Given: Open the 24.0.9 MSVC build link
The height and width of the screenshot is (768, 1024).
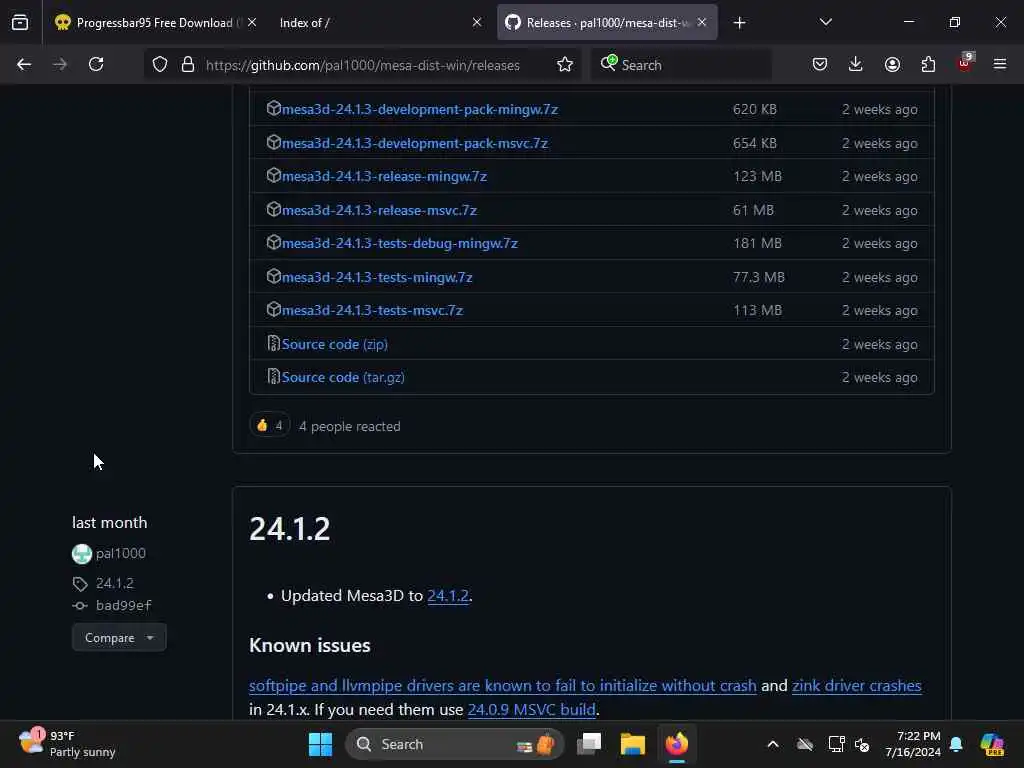Looking at the screenshot, I should [532, 709].
